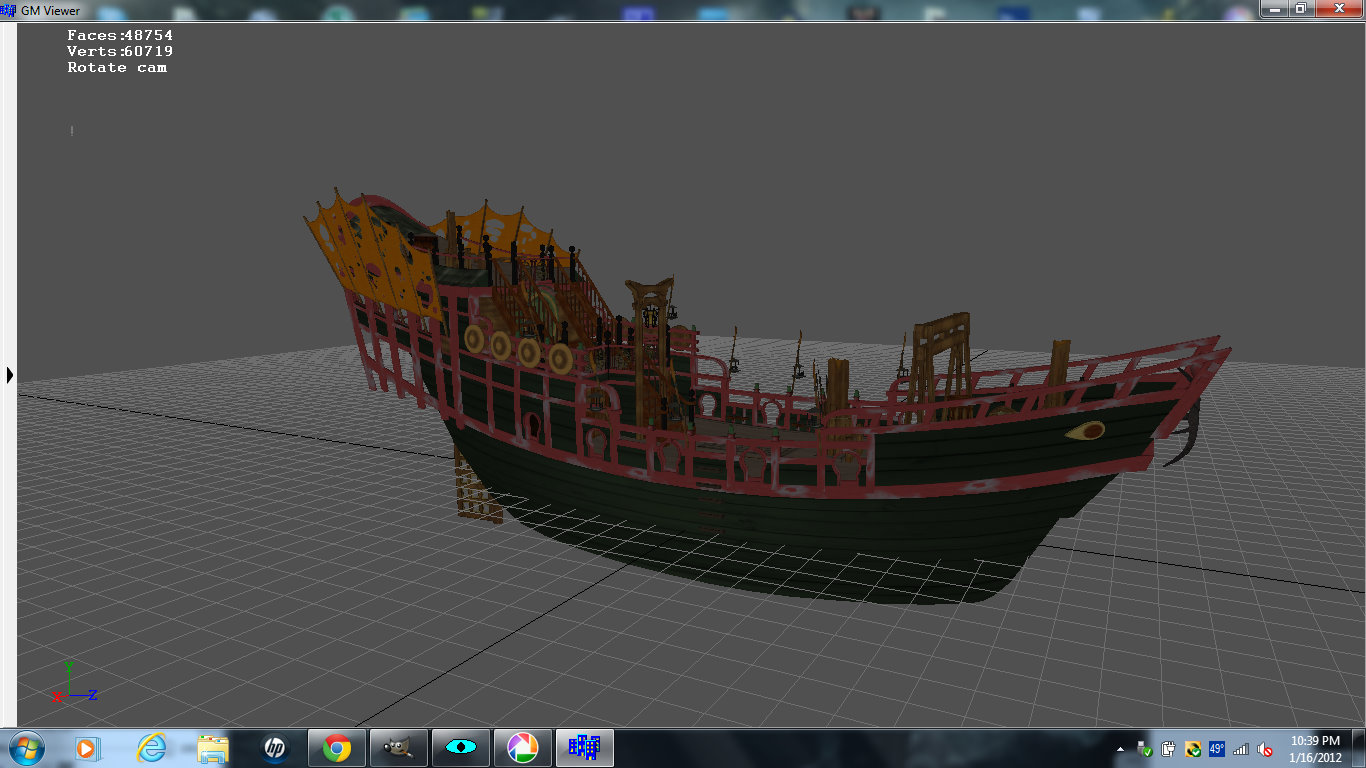
Task: Open the power plug battery tray icon
Action: pos(1168,748)
